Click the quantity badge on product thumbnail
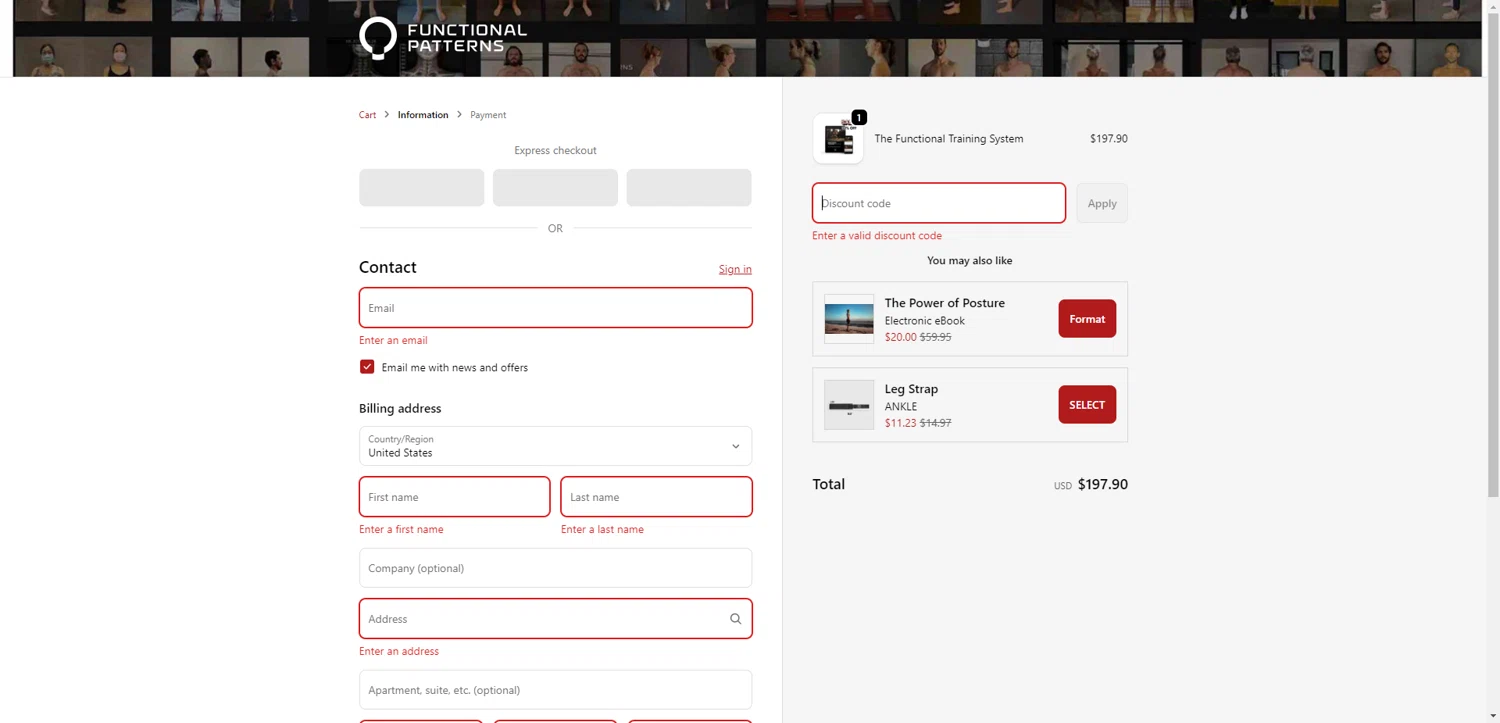 pyautogui.click(x=859, y=118)
